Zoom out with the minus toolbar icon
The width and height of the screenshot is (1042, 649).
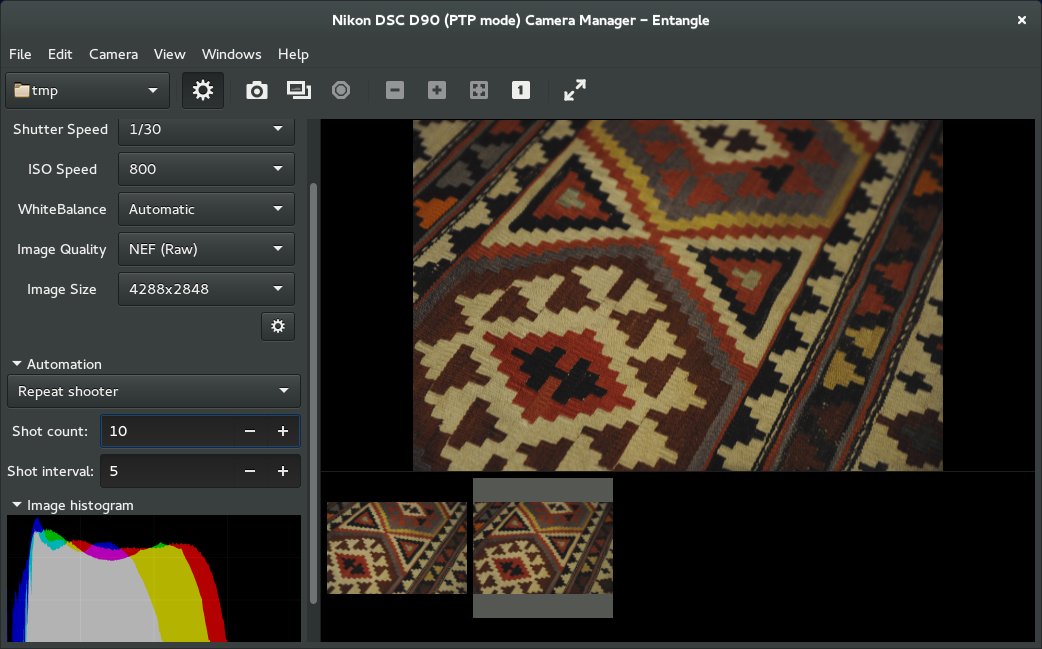coord(395,90)
